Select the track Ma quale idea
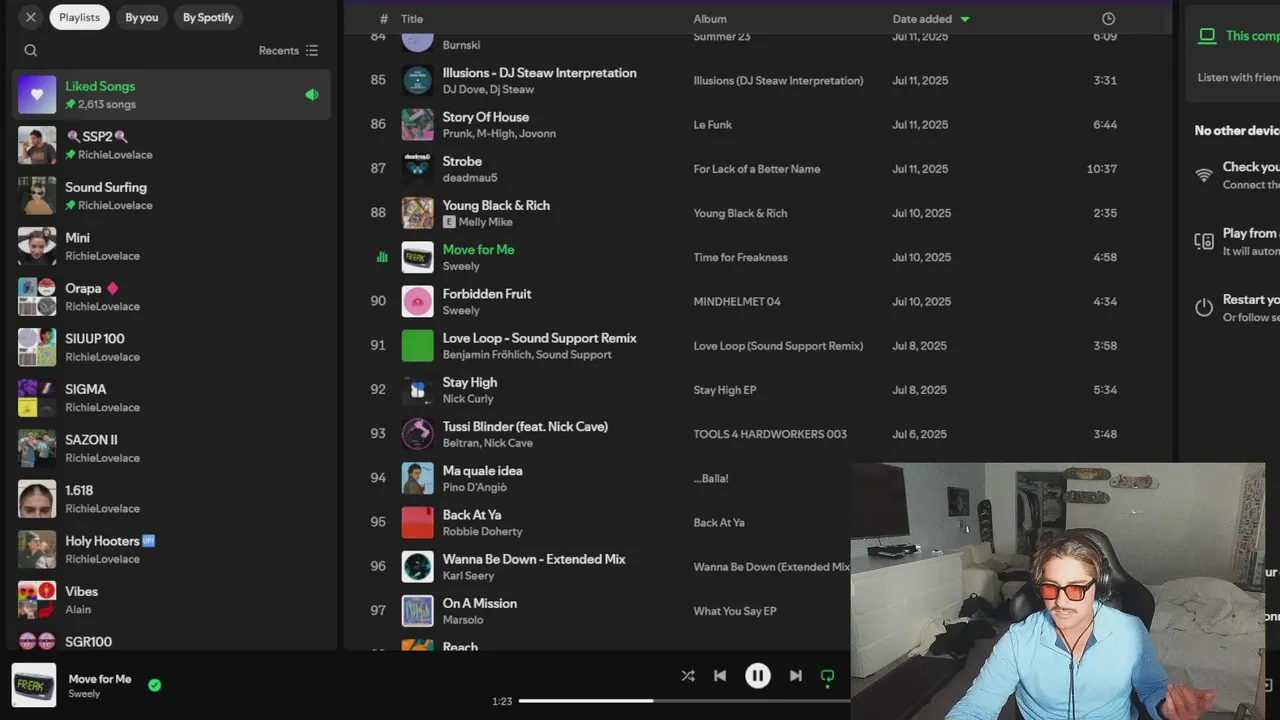Viewport: 1280px width, 720px height. 482,470
